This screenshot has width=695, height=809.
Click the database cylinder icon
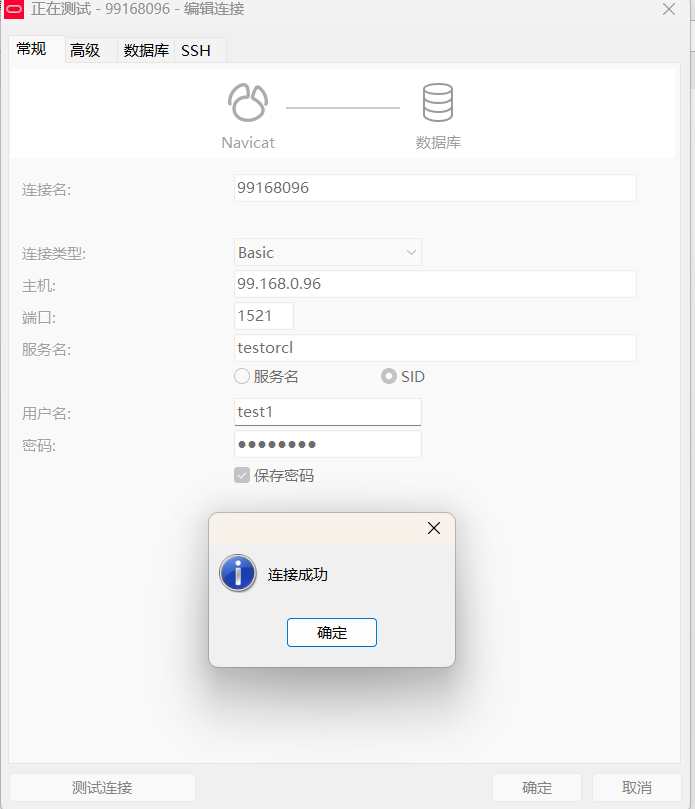pos(438,102)
